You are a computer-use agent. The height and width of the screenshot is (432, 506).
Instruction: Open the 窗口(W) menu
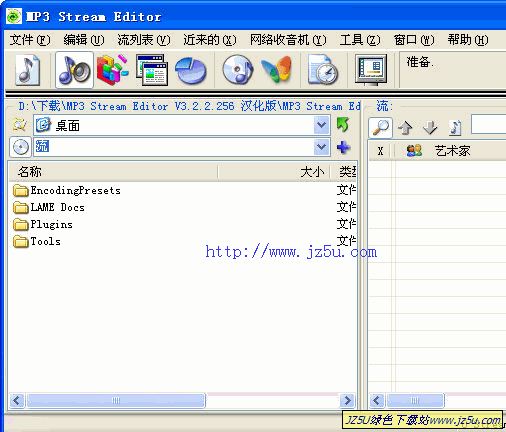point(414,40)
